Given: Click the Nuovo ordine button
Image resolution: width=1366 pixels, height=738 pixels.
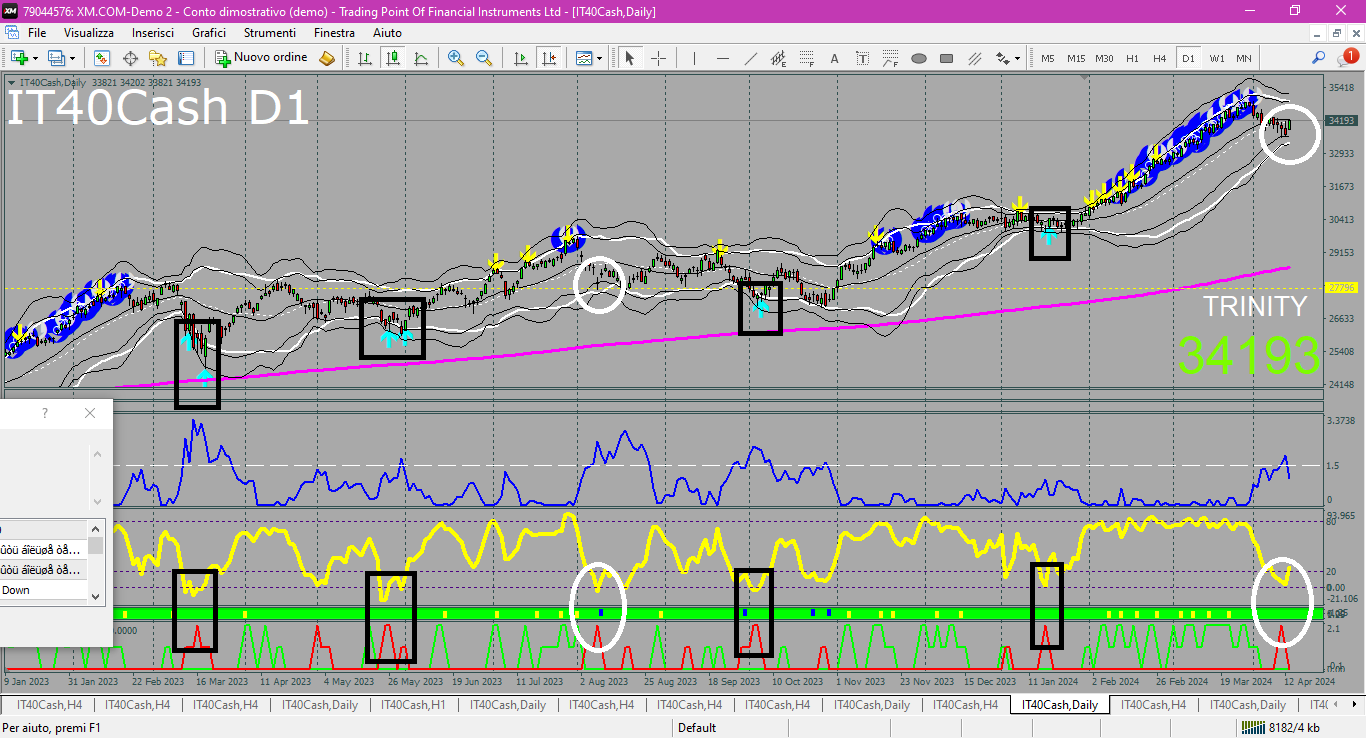Looking at the screenshot, I should pyautogui.click(x=262, y=58).
